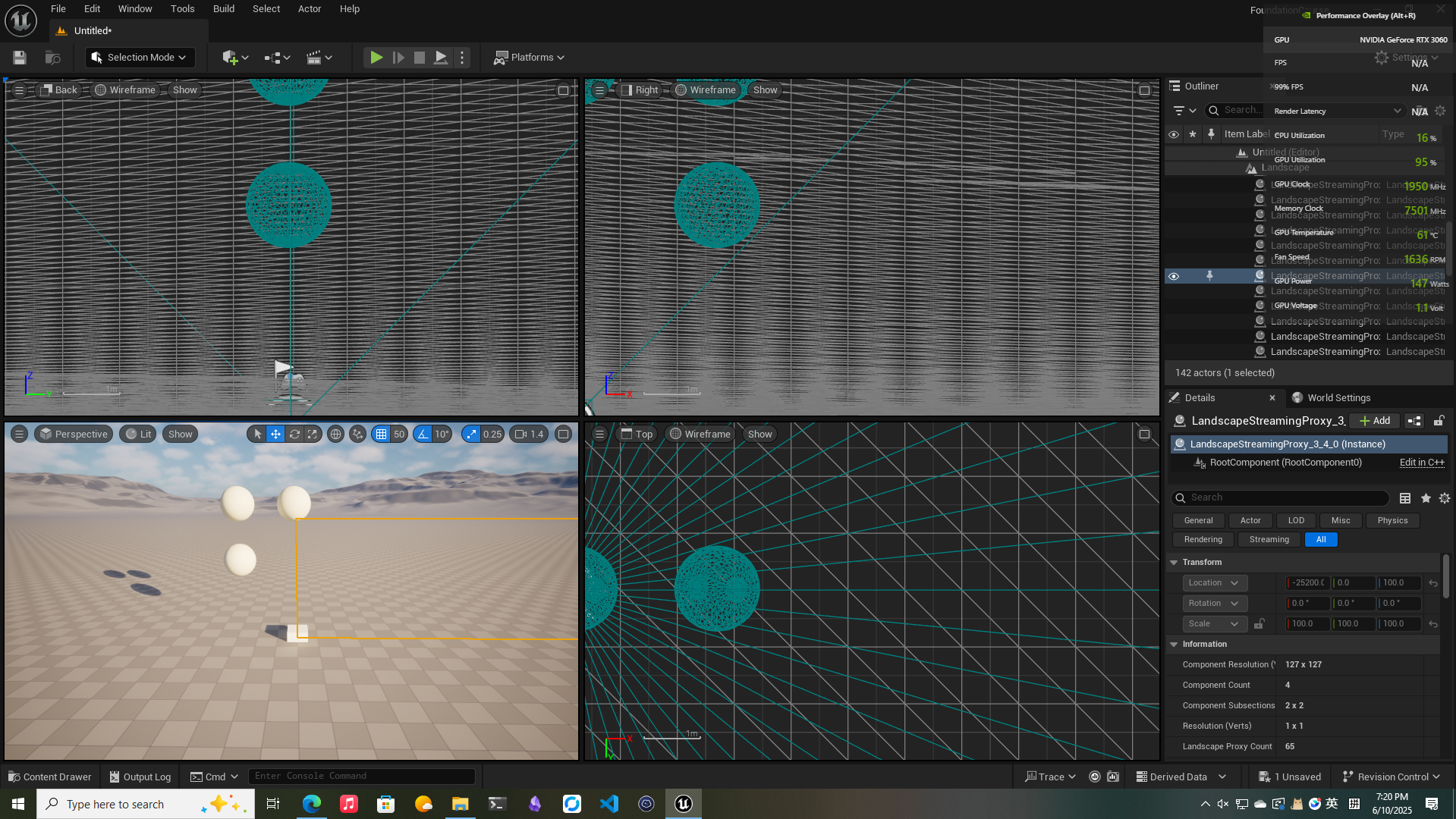Select the Streaming filter in Details
This screenshot has width=1456, height=819.
[1269, 540]
